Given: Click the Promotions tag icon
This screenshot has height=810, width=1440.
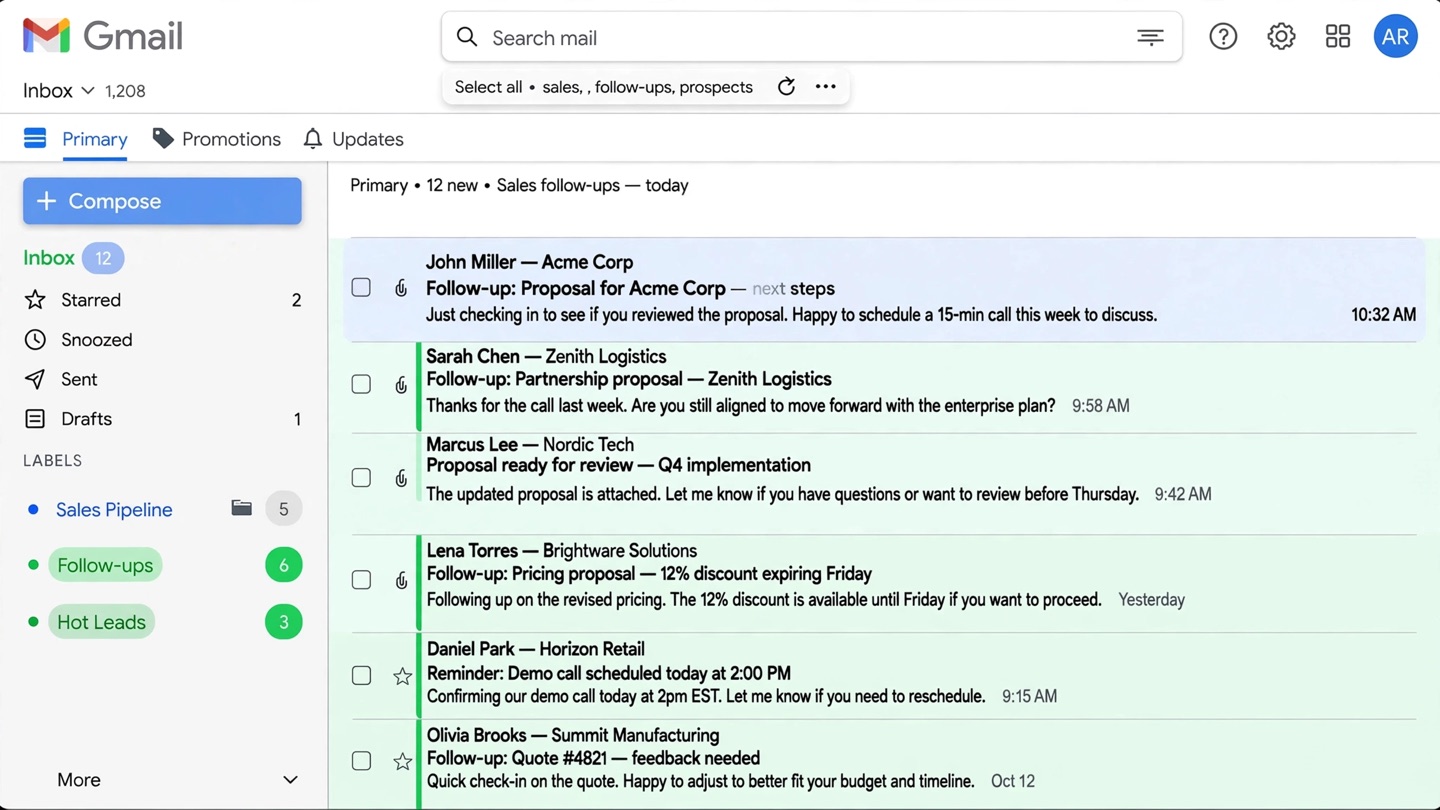Looking at the screenshot, I should [x=163, y=139].
